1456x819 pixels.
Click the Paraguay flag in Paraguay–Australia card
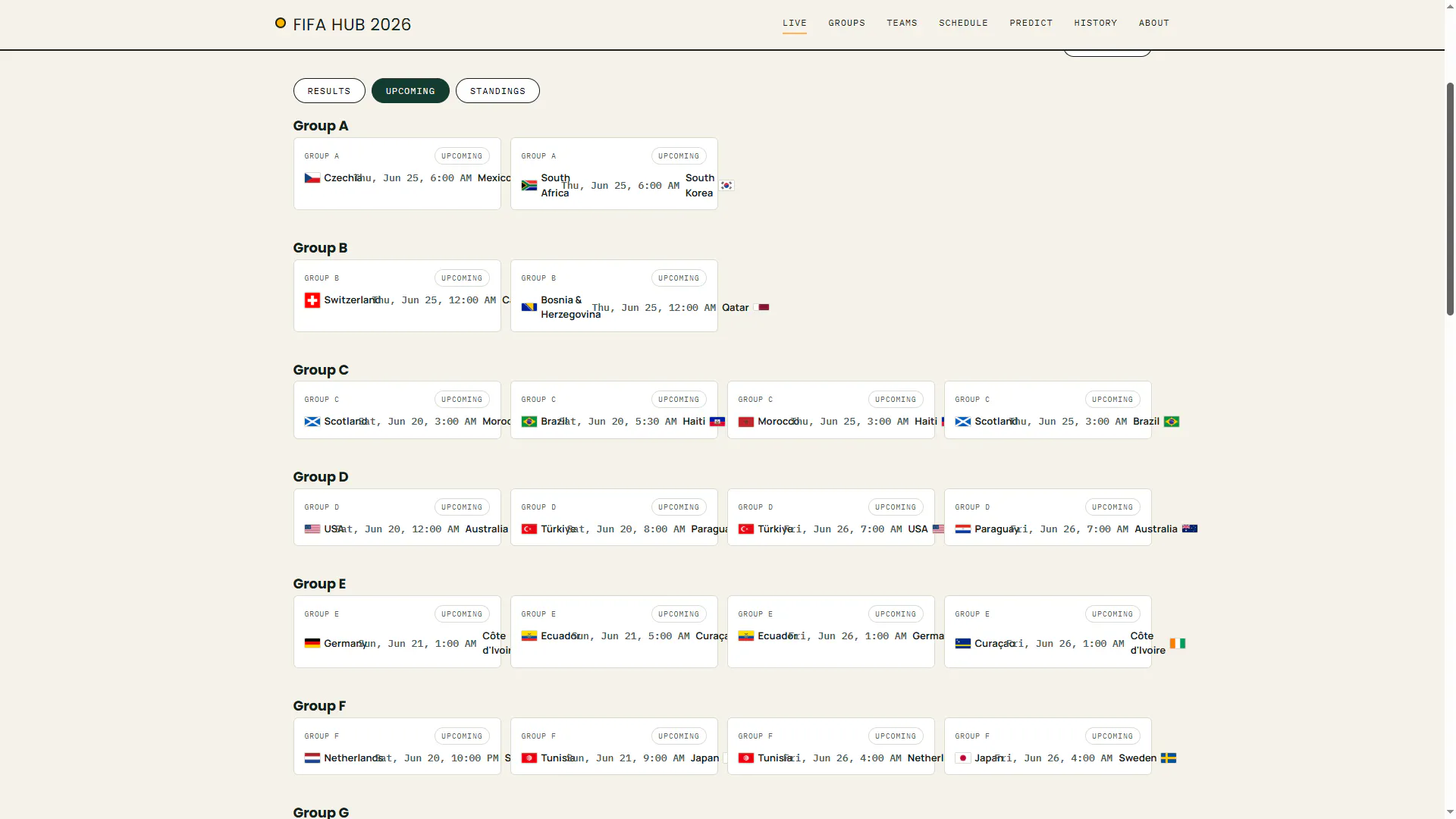pos(962,529)
